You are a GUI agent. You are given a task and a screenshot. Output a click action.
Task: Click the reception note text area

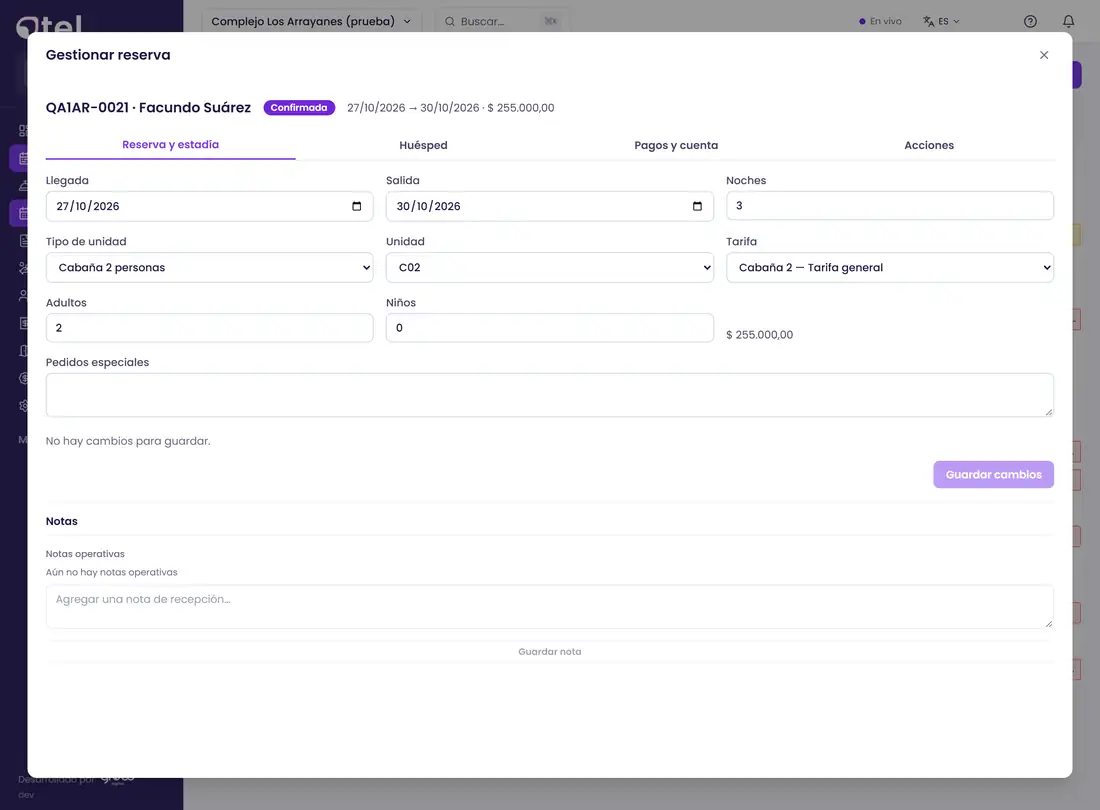pyautogui.click(x=549, y=607)
